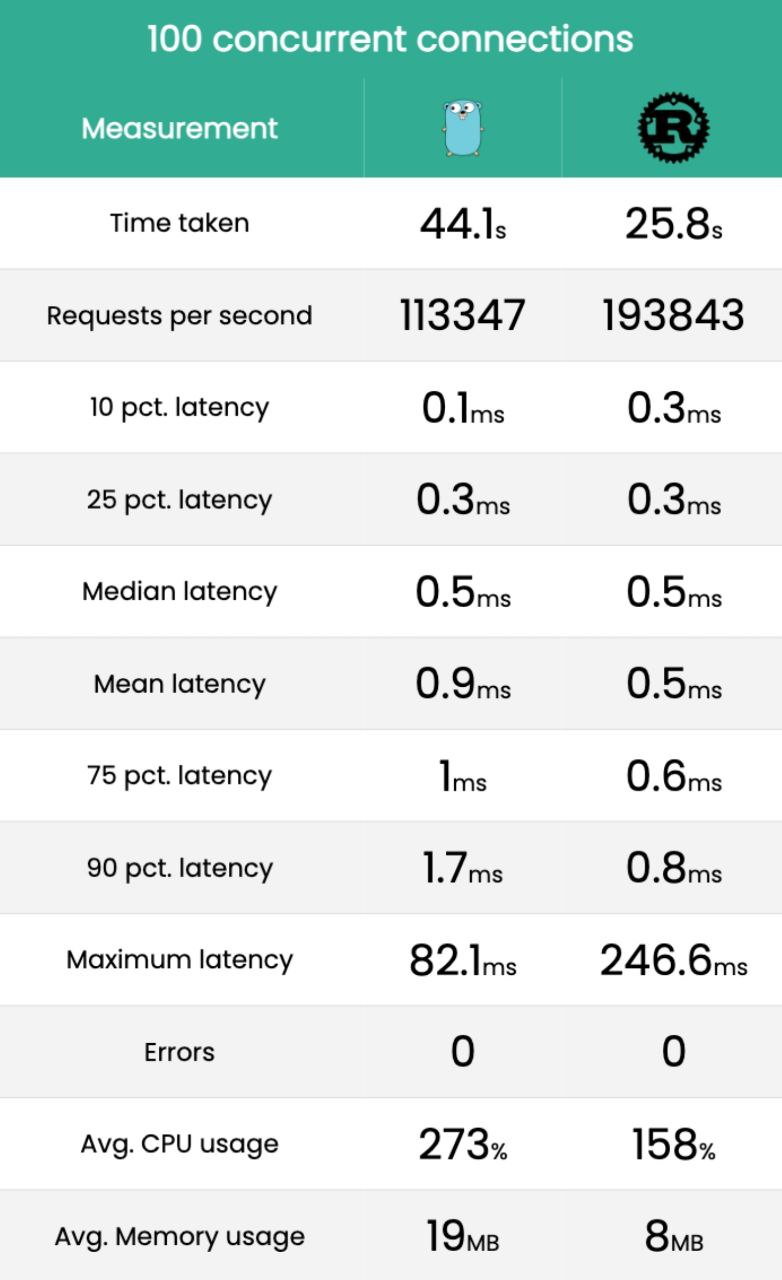The image size is (782, 1280).
Task: Click the Go gopher mascot icon
Action: pos(463,128)
